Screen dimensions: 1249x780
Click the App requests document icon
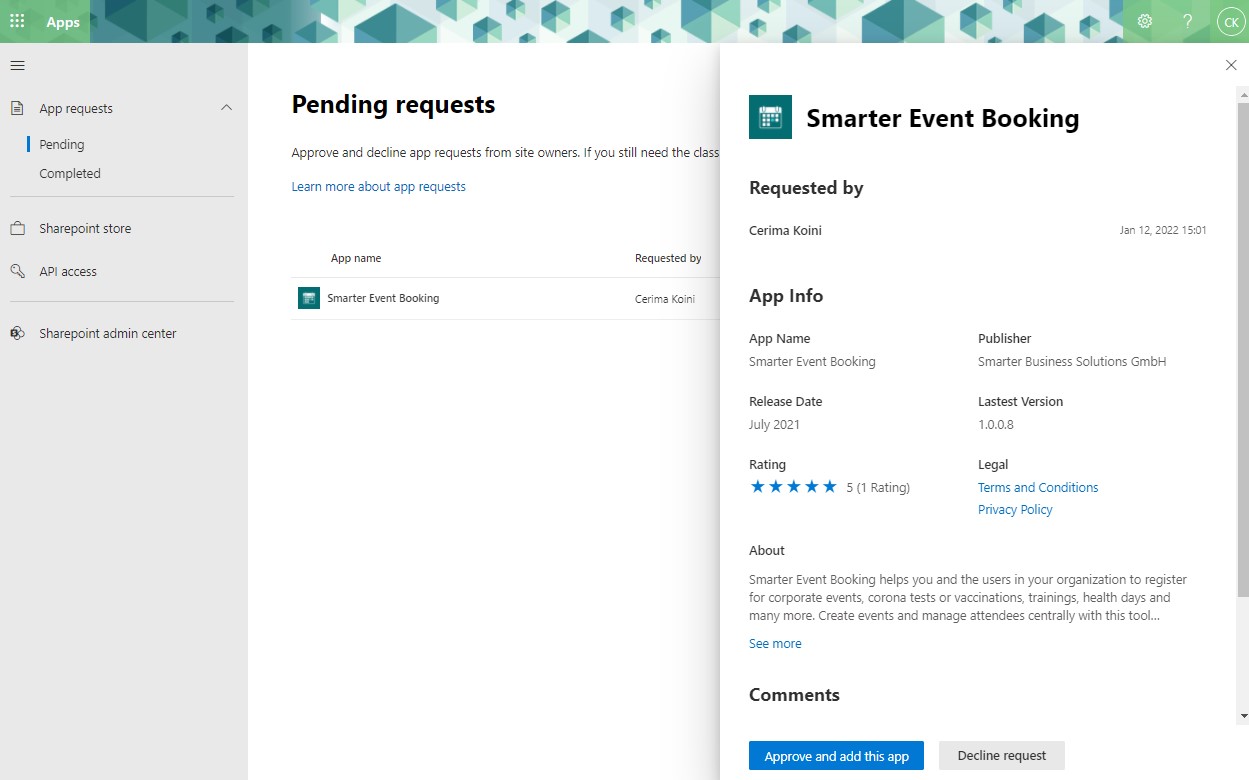17,108
